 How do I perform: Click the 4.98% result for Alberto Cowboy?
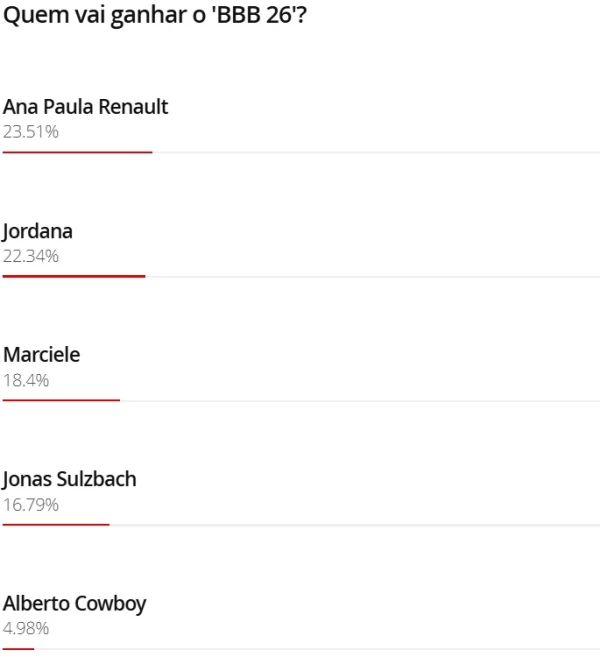tap(26, 628)
